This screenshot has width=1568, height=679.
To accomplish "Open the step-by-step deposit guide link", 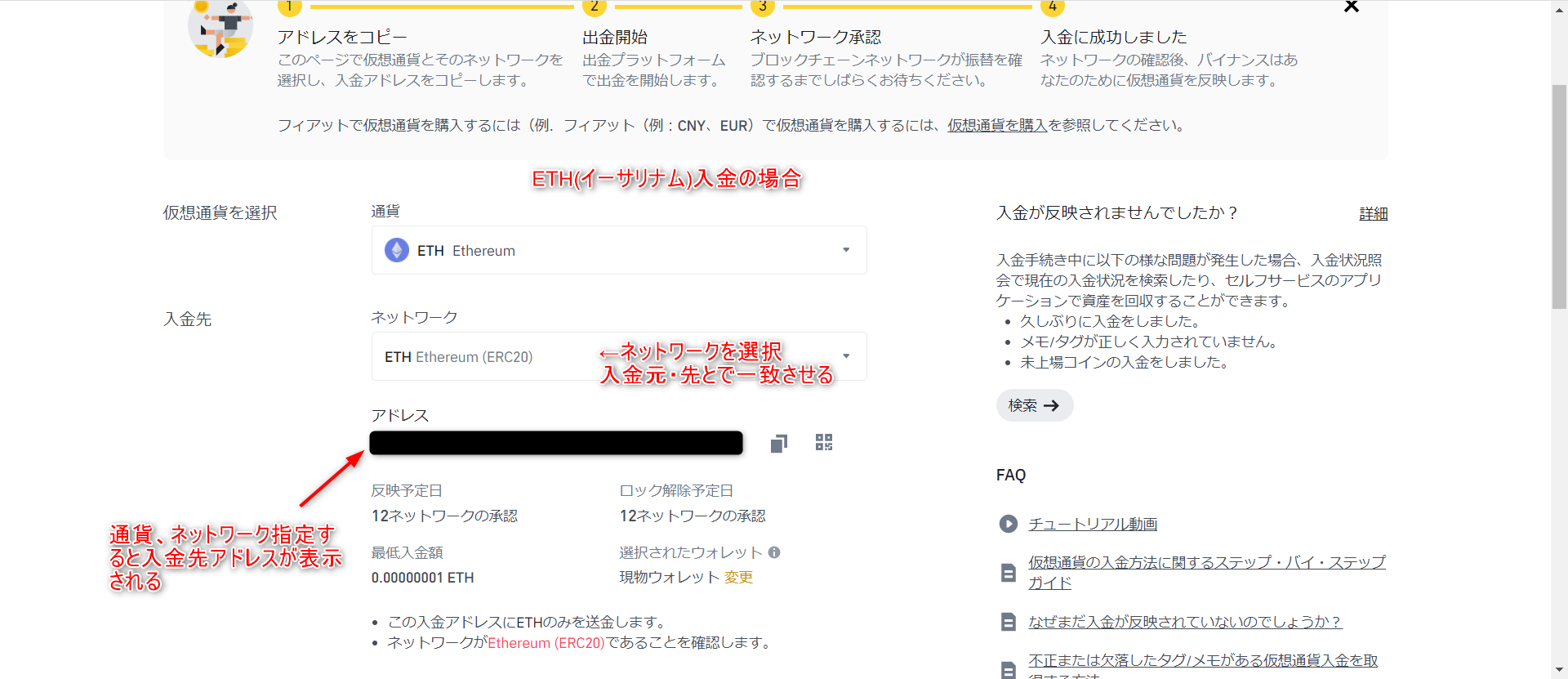I will coord(1205,563).
